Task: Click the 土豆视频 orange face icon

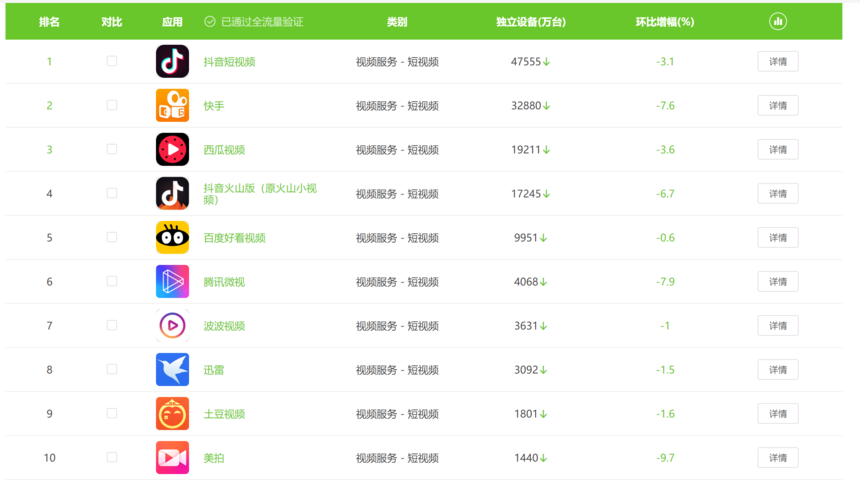Action: coord(172,413)
